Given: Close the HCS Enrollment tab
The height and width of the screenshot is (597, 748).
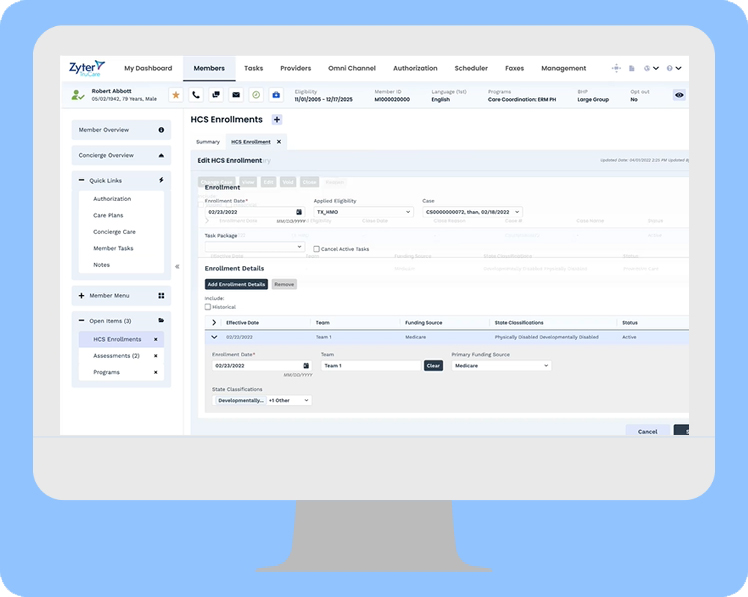Looking at the screenshot, I should coord(279,142).
